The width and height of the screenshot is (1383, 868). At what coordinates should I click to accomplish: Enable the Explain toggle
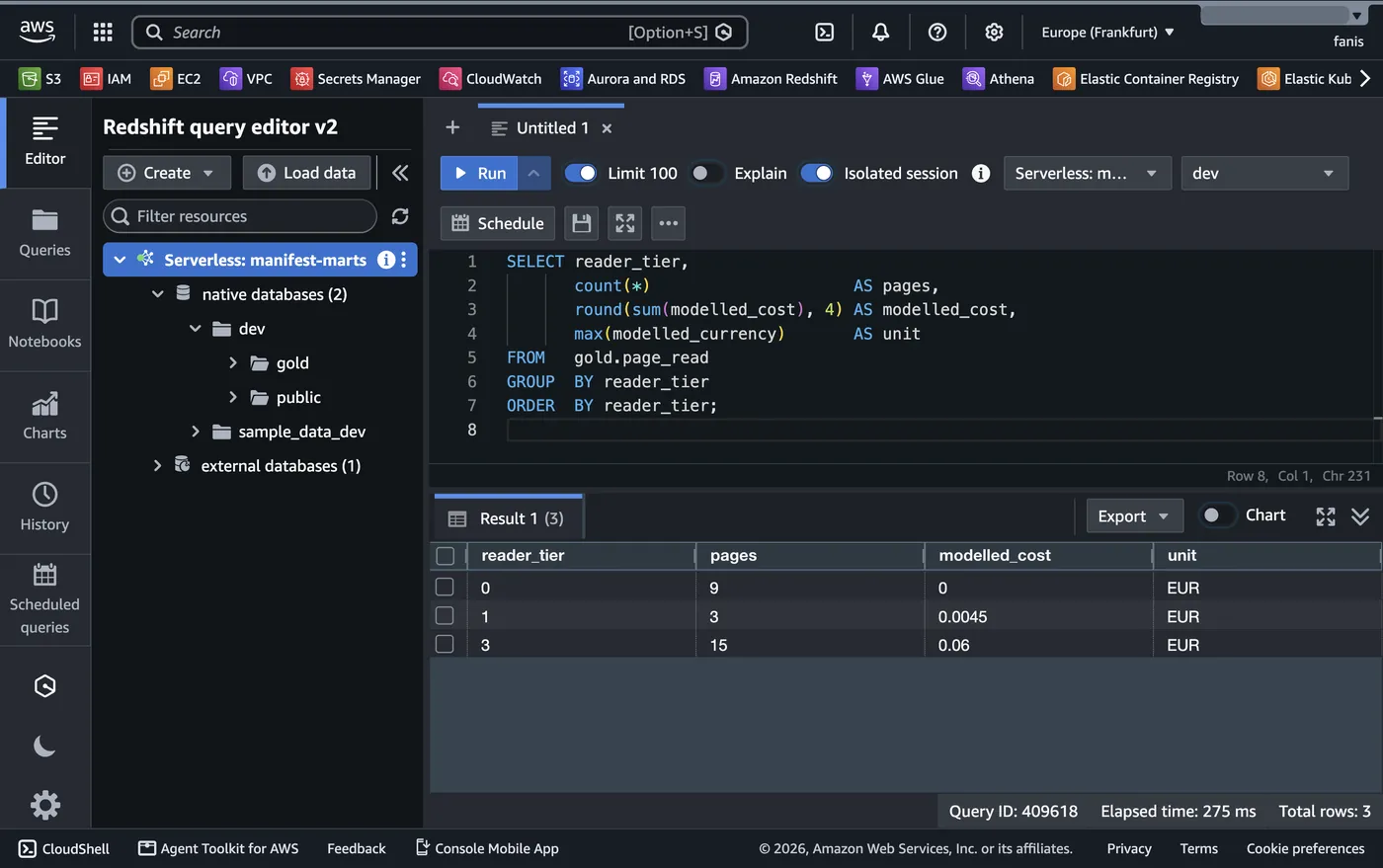pos(707,173)
